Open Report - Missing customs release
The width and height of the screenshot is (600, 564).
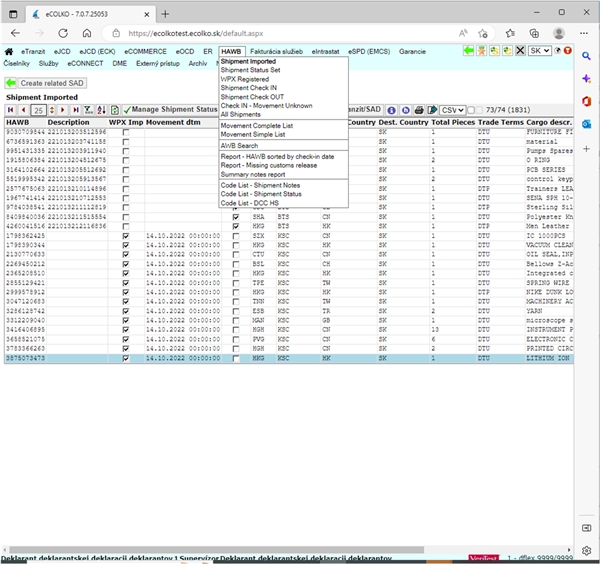coord(269,165)
